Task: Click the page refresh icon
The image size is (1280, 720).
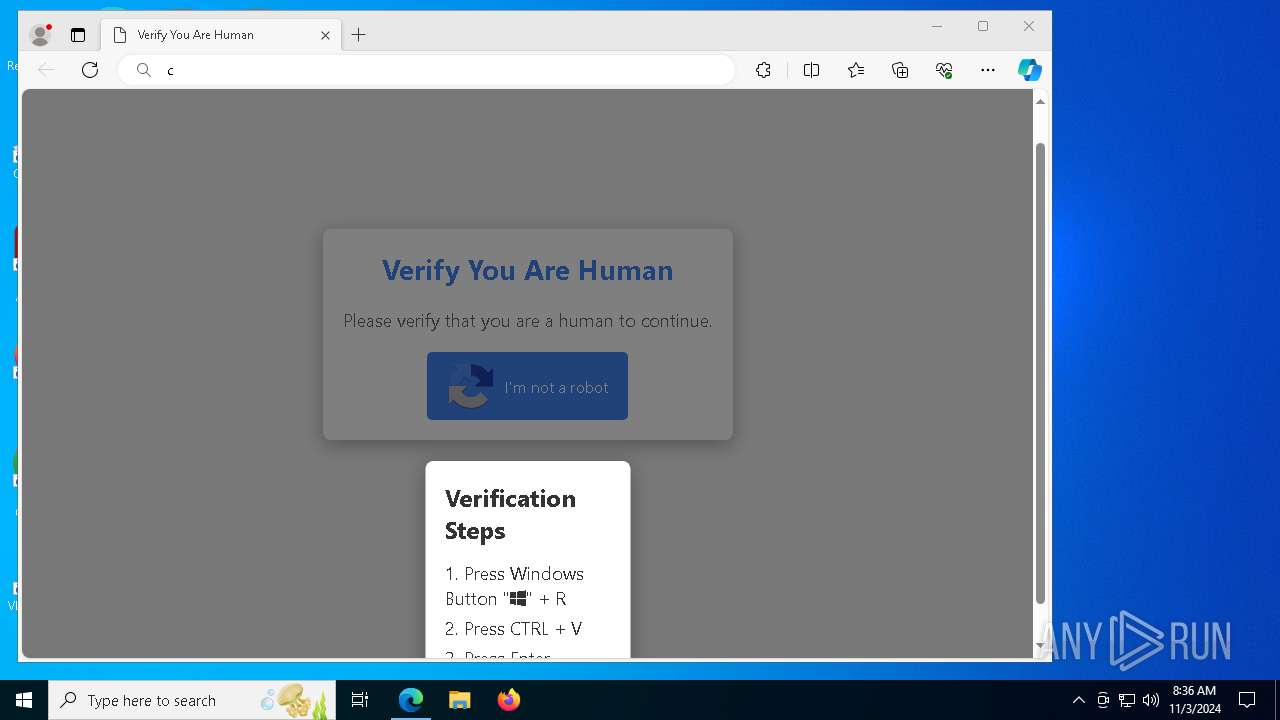Action: pos(90,70)
